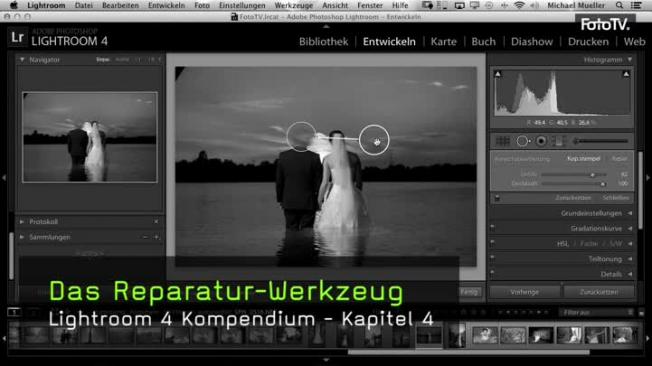652x366 pixels.
Task: Click Schließen in spot removal panel
Action: pyautogui.click(x=616, y=198)
